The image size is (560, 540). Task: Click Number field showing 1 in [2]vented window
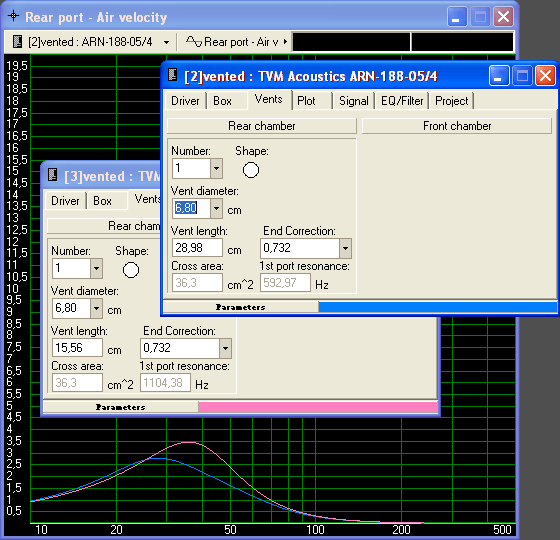click(191, 168)
